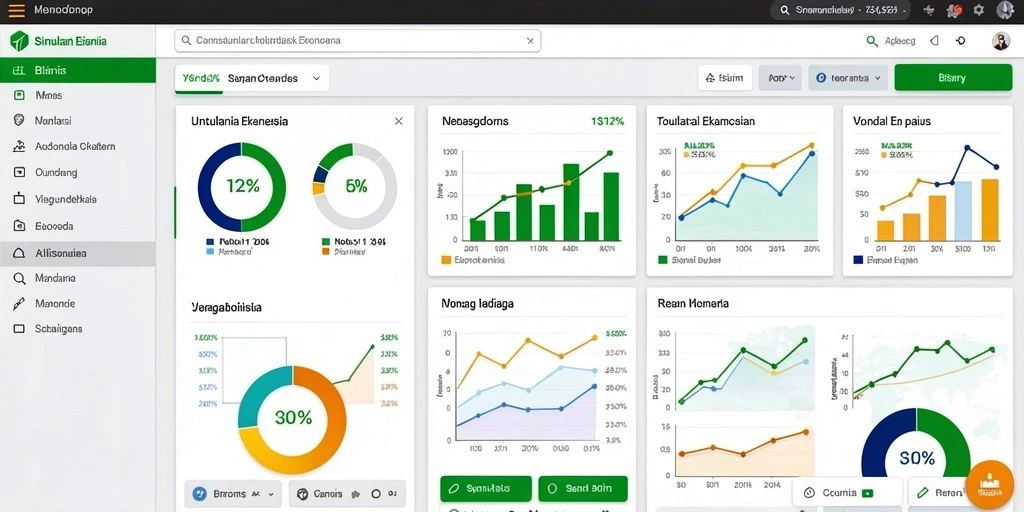Open Aodonoia Ckaitern sidebar chart icon
1024x512 pixels.
click(19, 146)
